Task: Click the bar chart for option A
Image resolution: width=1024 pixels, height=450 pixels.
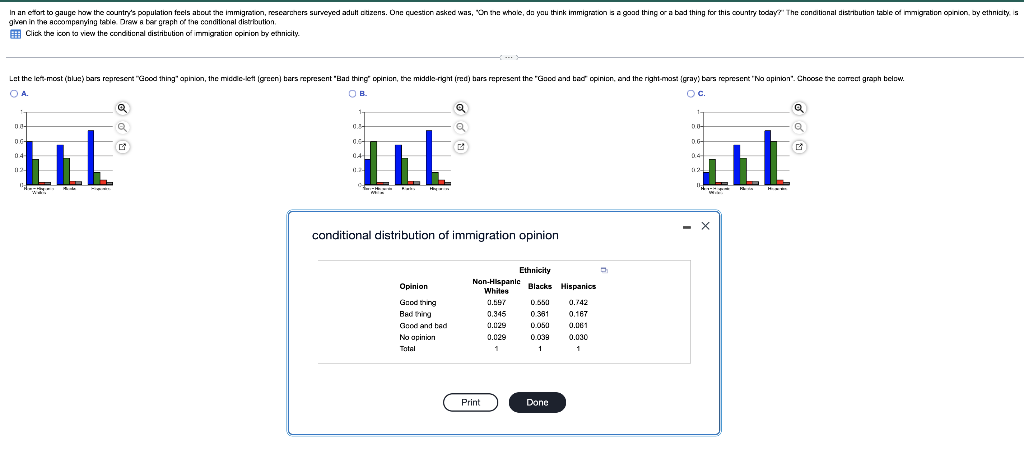Action: click(64, 152)
